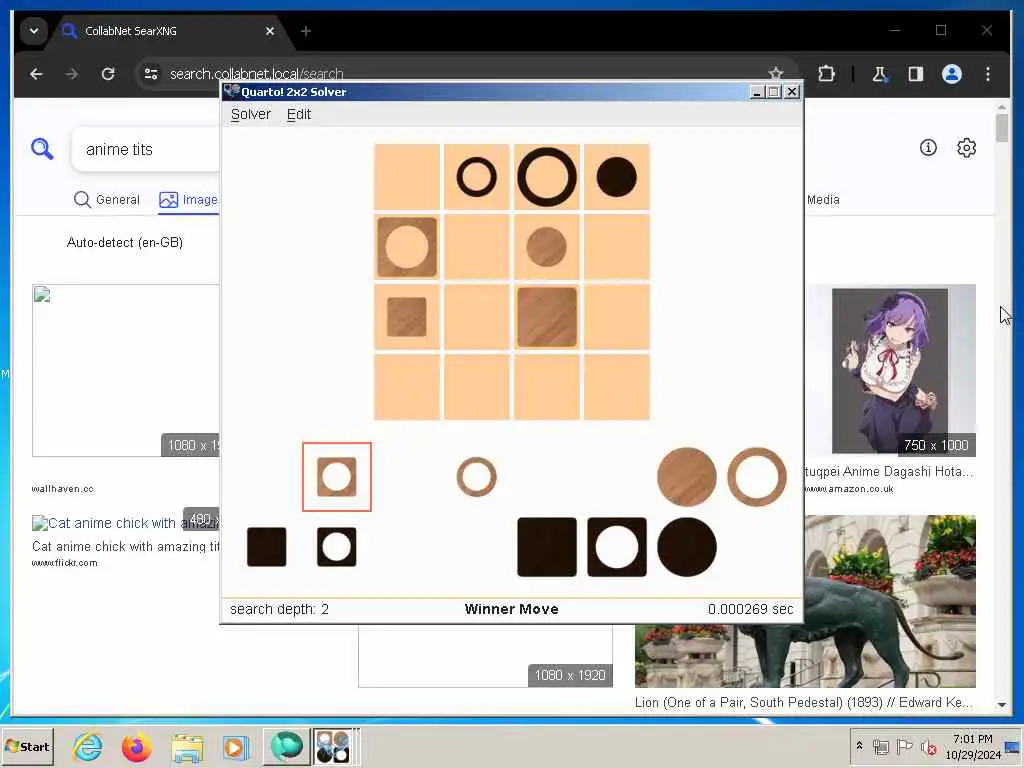Open the browser tab search dropdown

tap(34, 31)
